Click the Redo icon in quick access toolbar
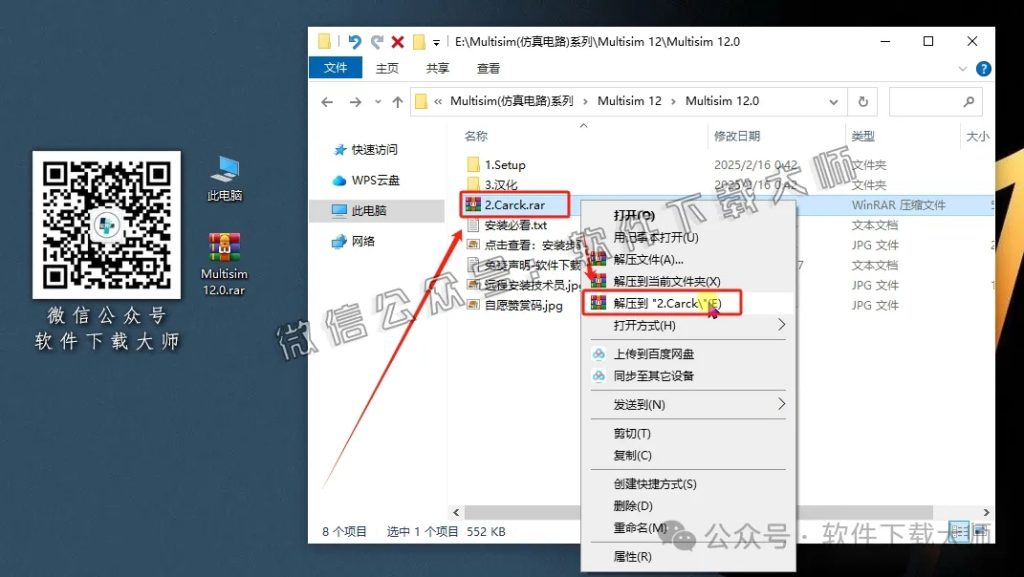The height and width of the screenshot is (577, 1024). click(x=377, y=41)
